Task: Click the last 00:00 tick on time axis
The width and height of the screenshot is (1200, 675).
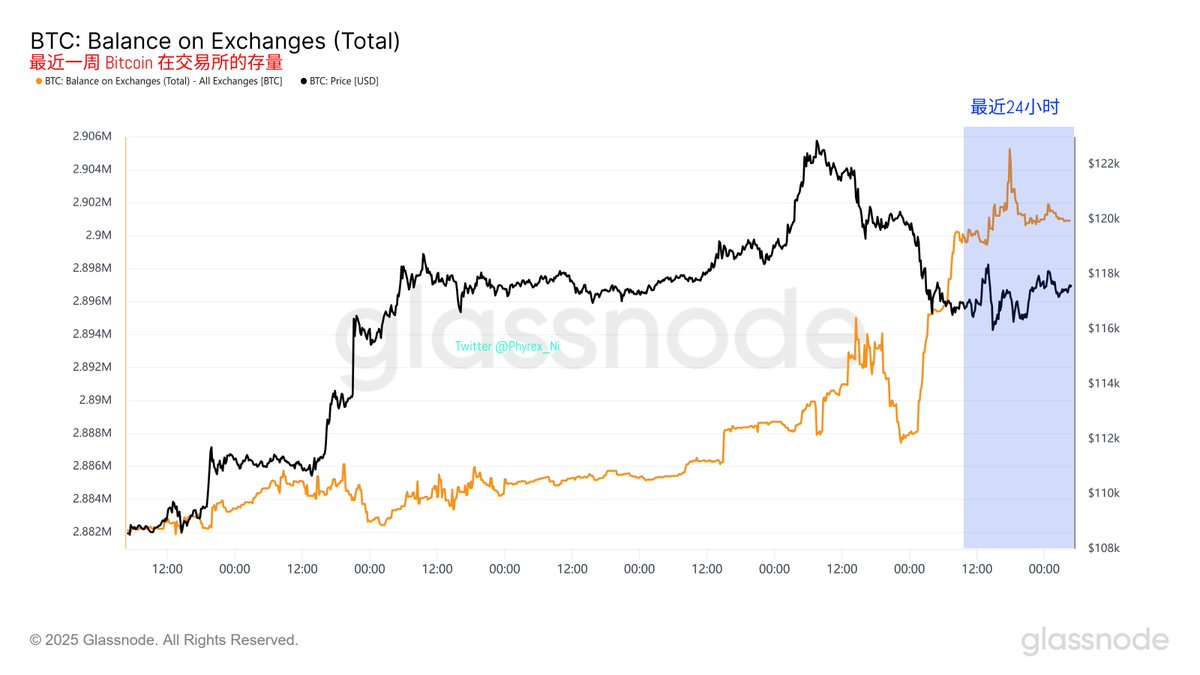Action: 1044,569
